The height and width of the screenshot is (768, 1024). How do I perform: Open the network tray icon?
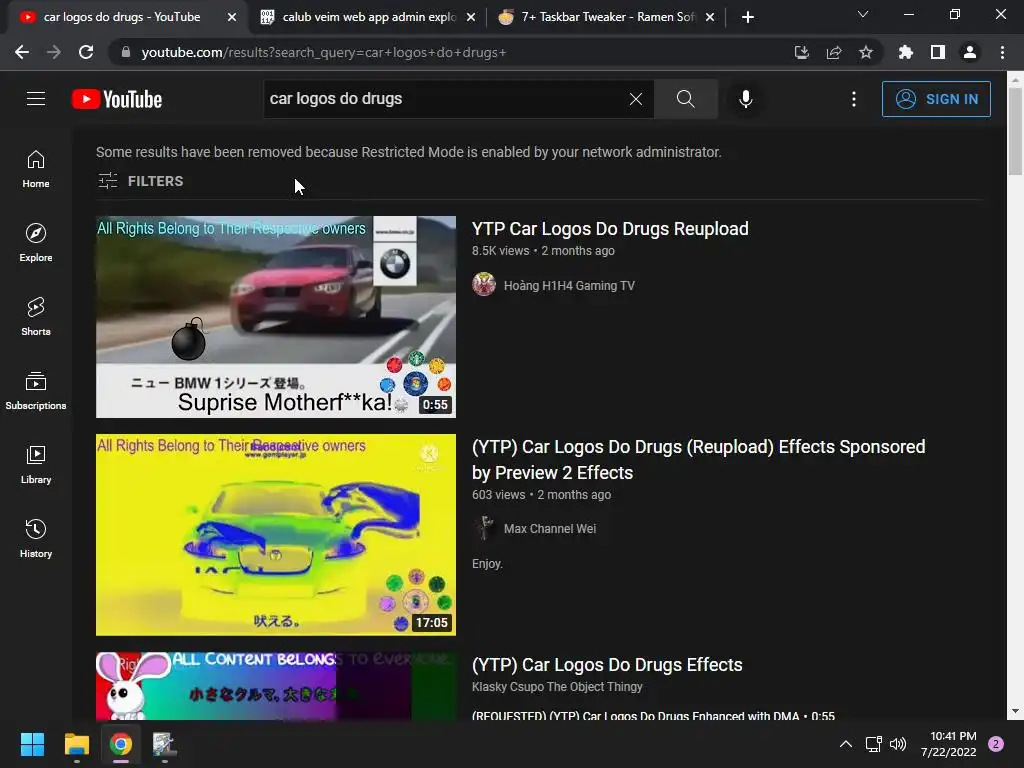tap(873, 744)
